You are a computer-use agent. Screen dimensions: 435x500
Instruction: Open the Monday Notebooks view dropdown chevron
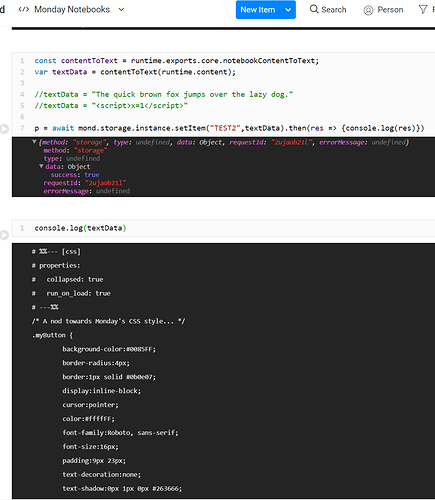coord(121,10)
